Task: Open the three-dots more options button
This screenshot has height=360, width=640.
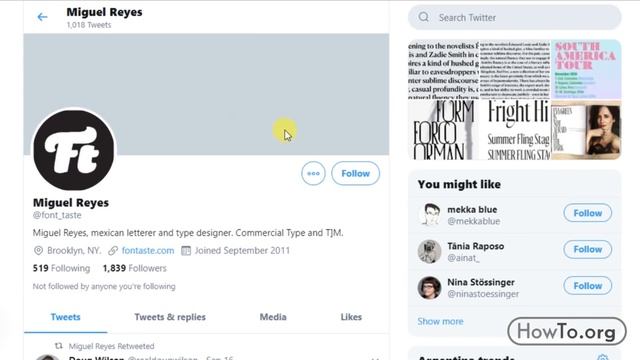Action: pyautogui.click(x=313, y=173)
